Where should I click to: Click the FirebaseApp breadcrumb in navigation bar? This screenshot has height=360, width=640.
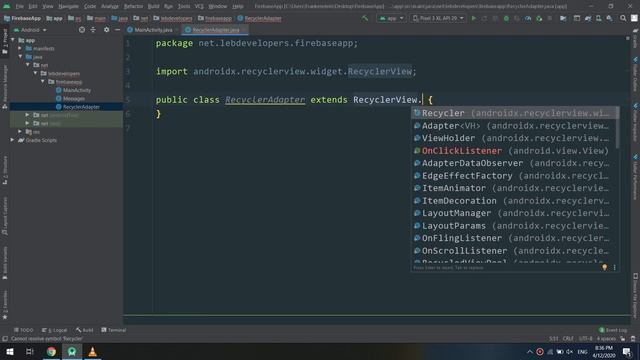click(x=22, y=18)
